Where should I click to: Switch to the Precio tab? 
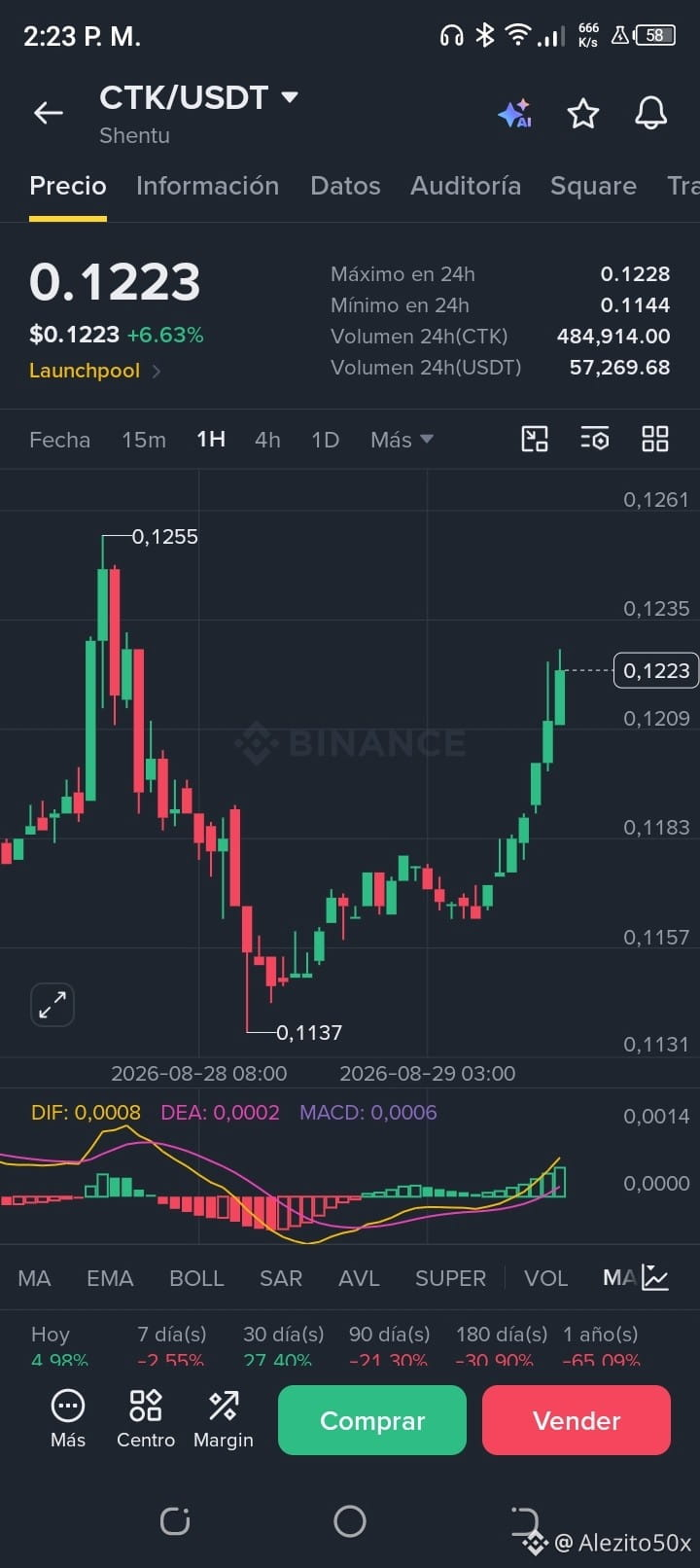68,186
